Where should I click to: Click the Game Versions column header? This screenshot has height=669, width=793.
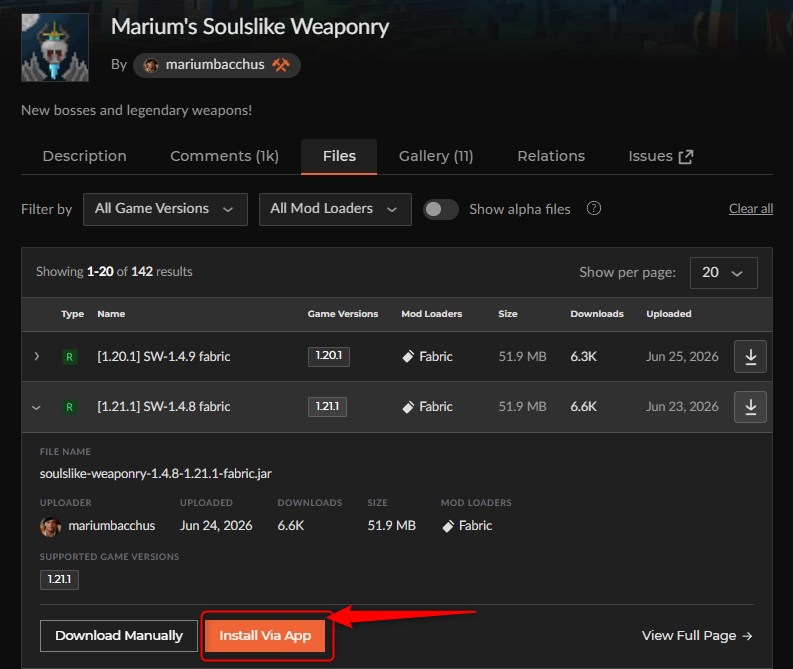[x=343, y=314]
